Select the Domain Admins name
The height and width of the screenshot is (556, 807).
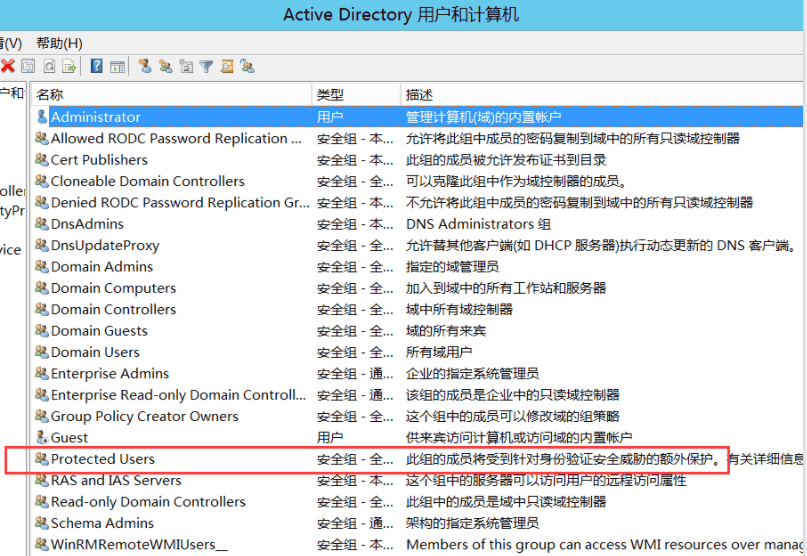pos(102,267)
